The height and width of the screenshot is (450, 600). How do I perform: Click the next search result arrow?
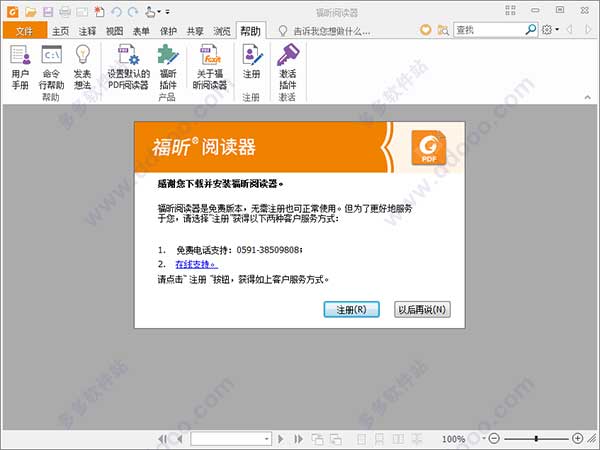click(588, 29)
